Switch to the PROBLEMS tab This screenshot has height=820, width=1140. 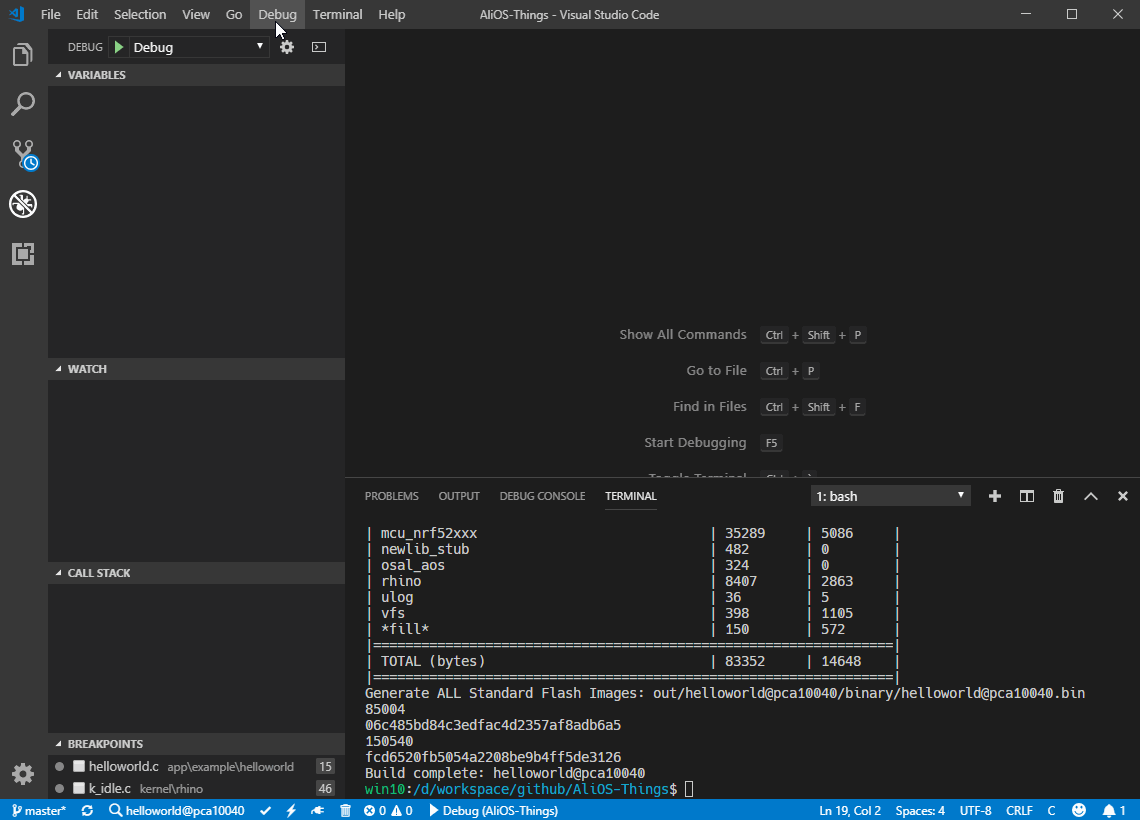(391, 496)
